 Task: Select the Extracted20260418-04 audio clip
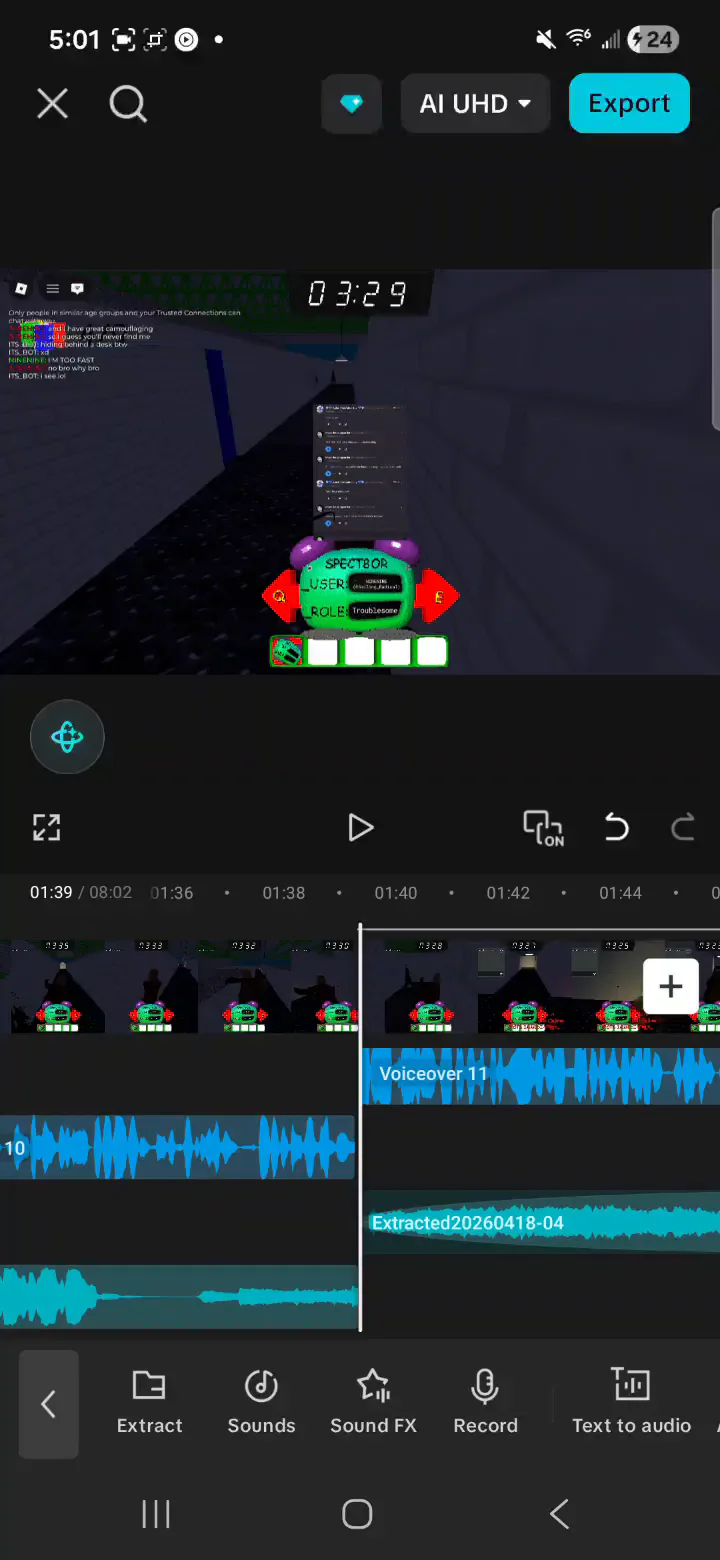pos(540,1223)
